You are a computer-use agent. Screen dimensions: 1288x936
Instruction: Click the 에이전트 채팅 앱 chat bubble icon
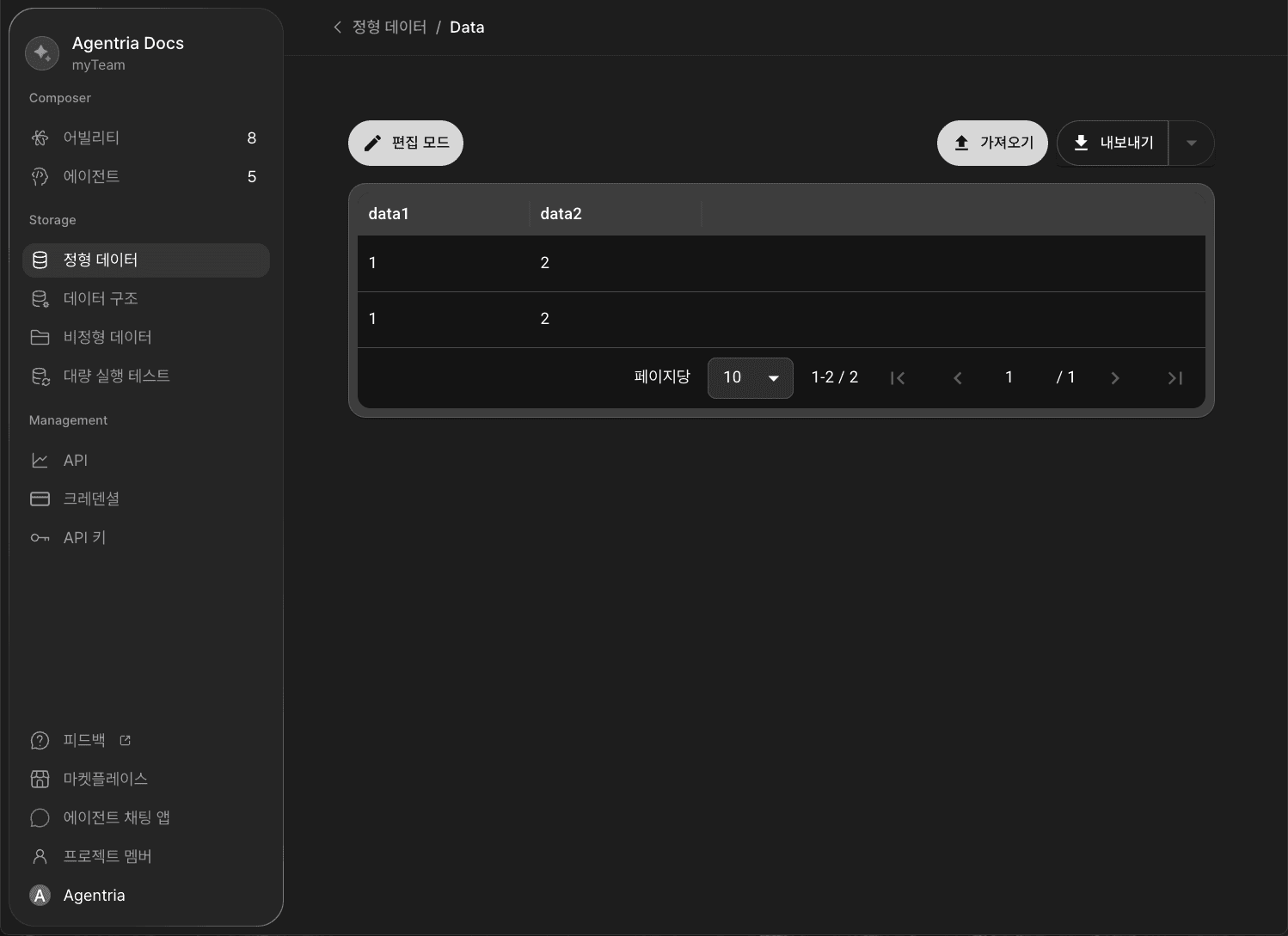click(40, 817)
